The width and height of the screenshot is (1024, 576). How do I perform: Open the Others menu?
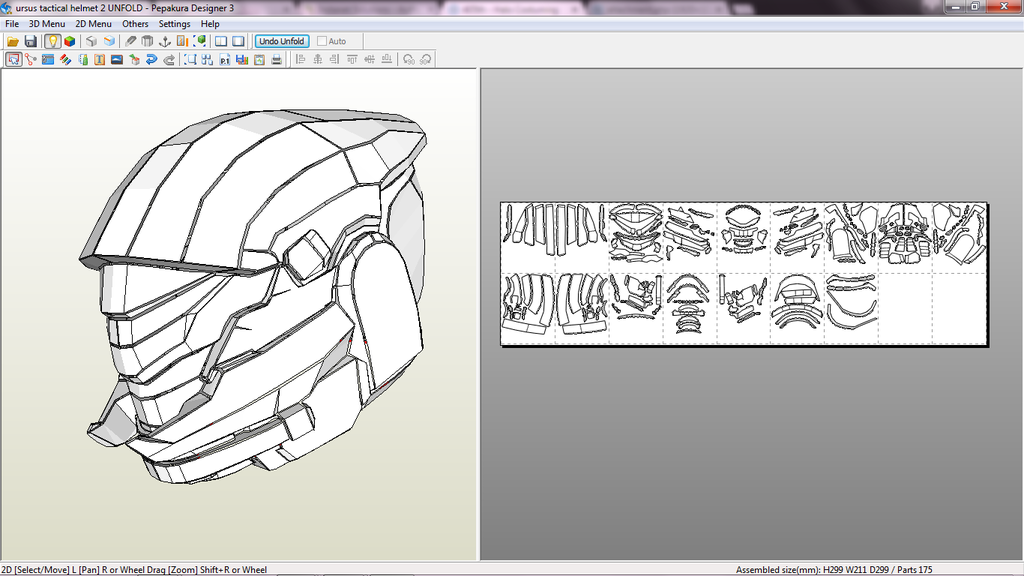click(x=135, y=24)
